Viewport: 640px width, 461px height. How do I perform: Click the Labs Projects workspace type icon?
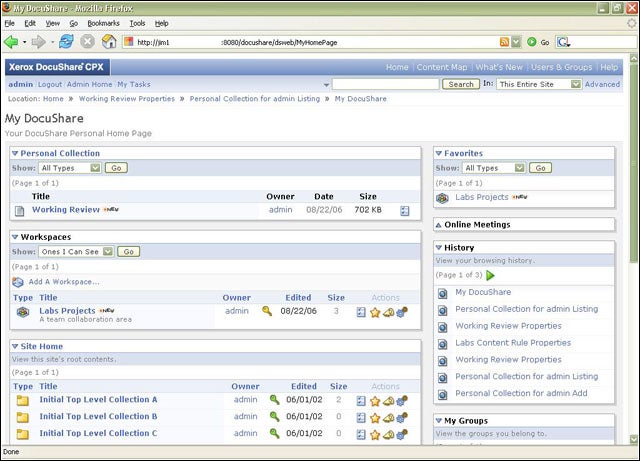coord(23,312)
